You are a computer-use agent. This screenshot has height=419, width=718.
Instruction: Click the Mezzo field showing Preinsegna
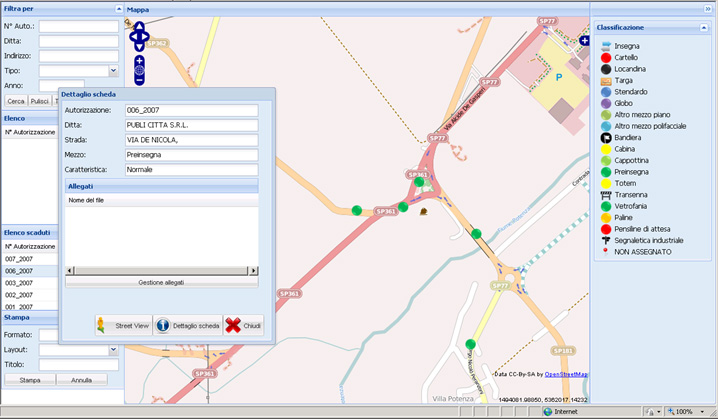click(x=192, y=155)
